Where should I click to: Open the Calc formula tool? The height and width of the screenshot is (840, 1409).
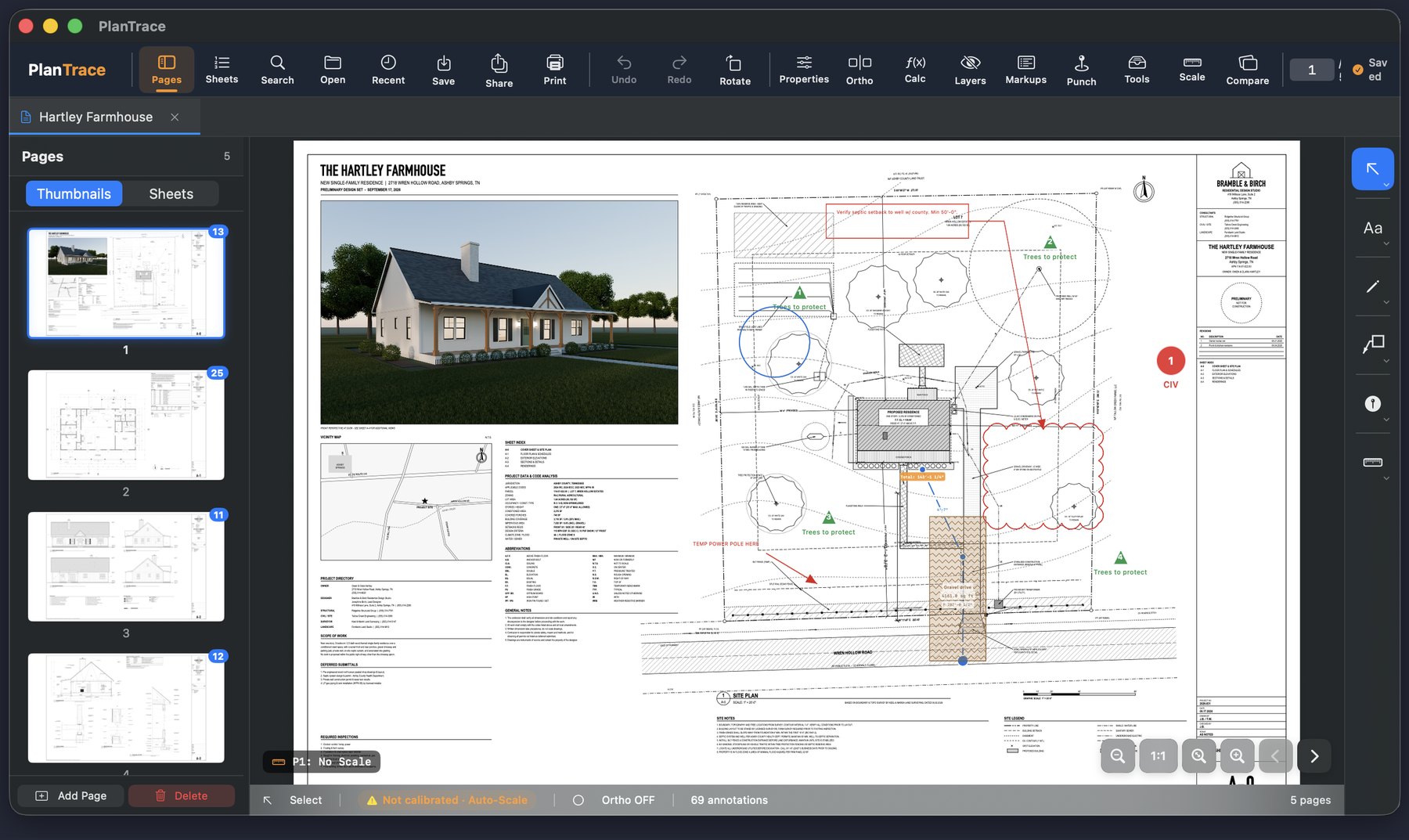pos(915,70)
